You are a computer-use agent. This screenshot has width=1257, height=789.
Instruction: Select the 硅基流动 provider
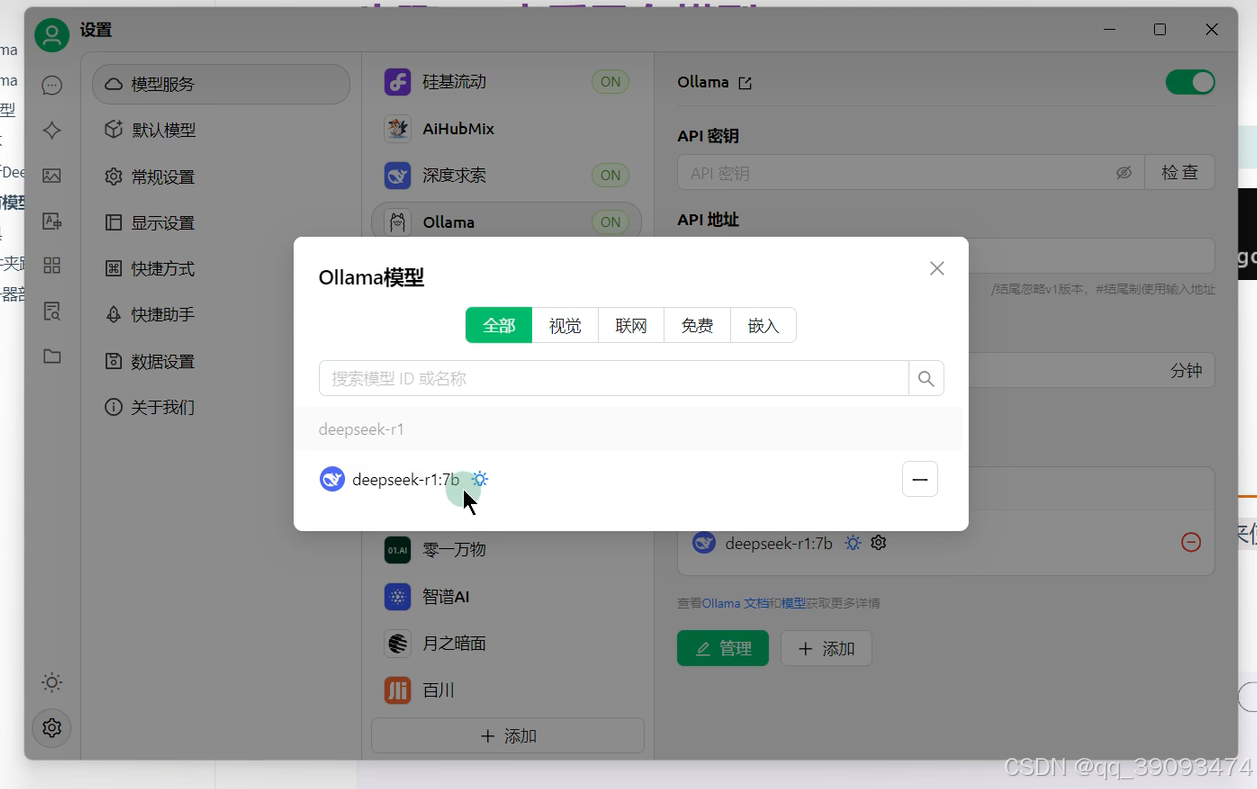coord(507,82)
